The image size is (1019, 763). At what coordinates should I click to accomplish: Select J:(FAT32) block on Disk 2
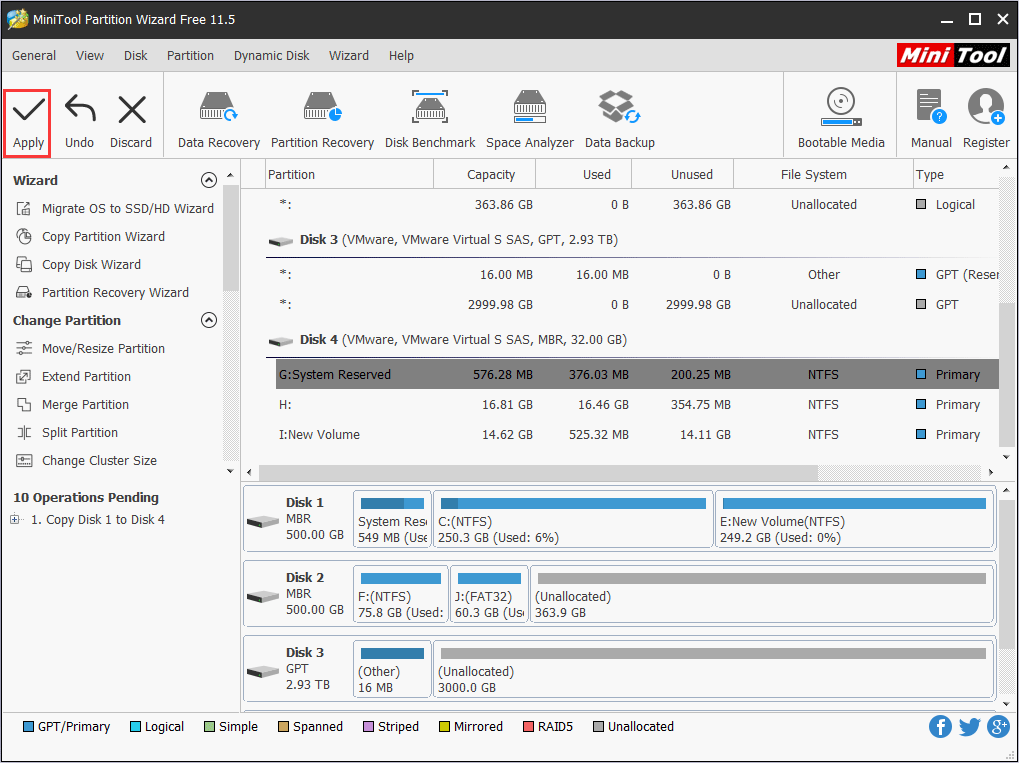489,595
